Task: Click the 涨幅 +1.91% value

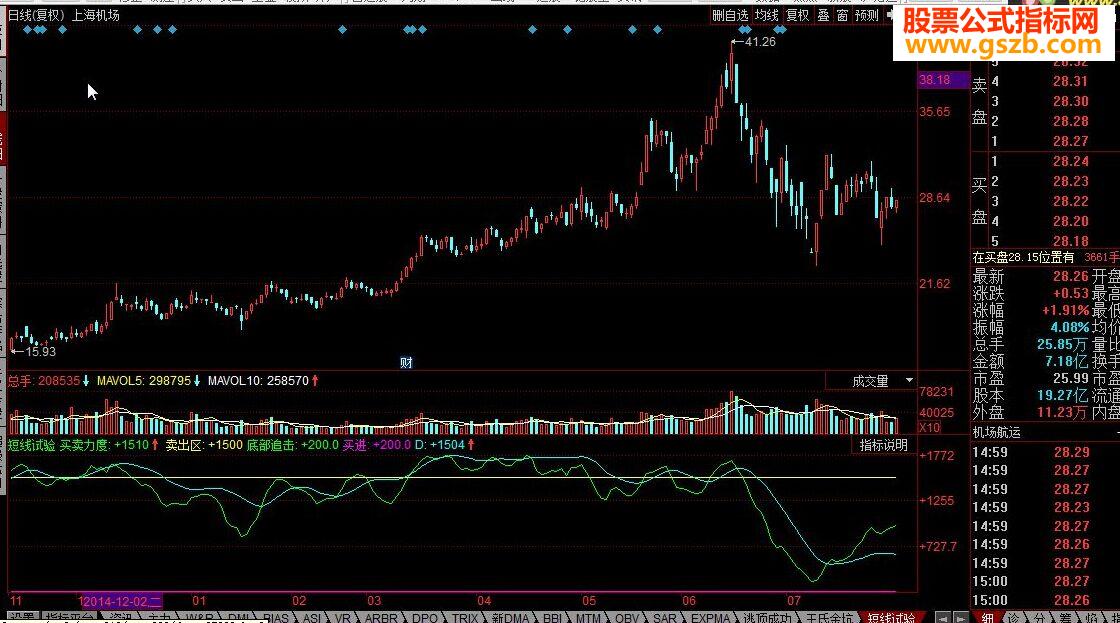Action: [1065, 311]
